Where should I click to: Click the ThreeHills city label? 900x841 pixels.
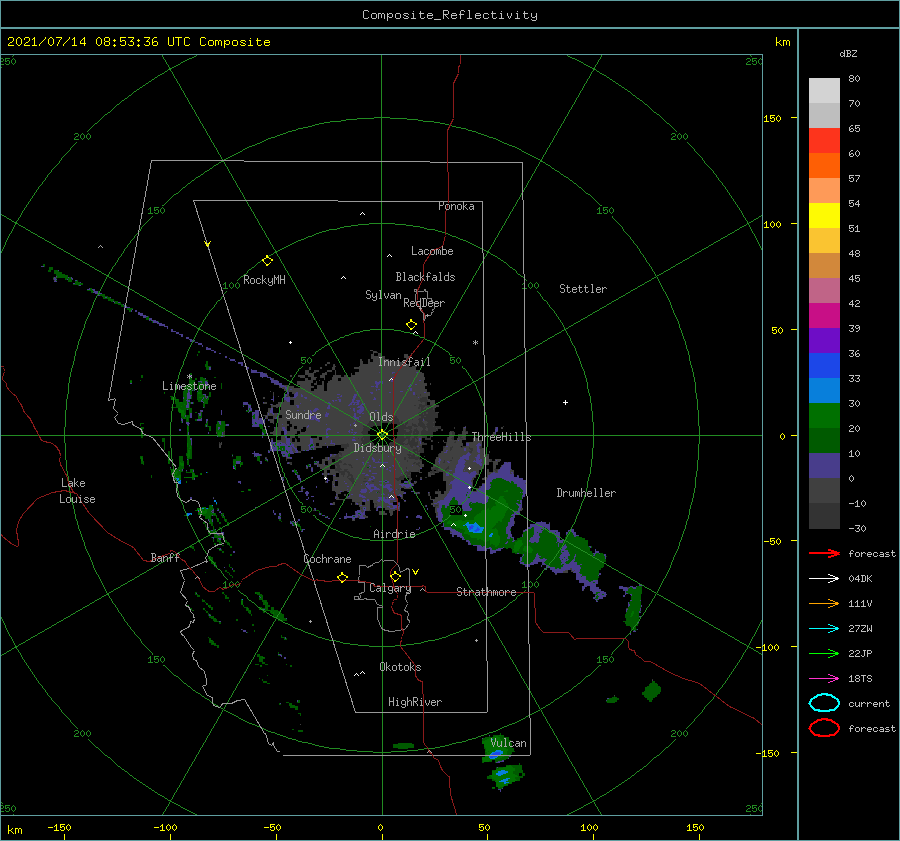pos(502,437)
